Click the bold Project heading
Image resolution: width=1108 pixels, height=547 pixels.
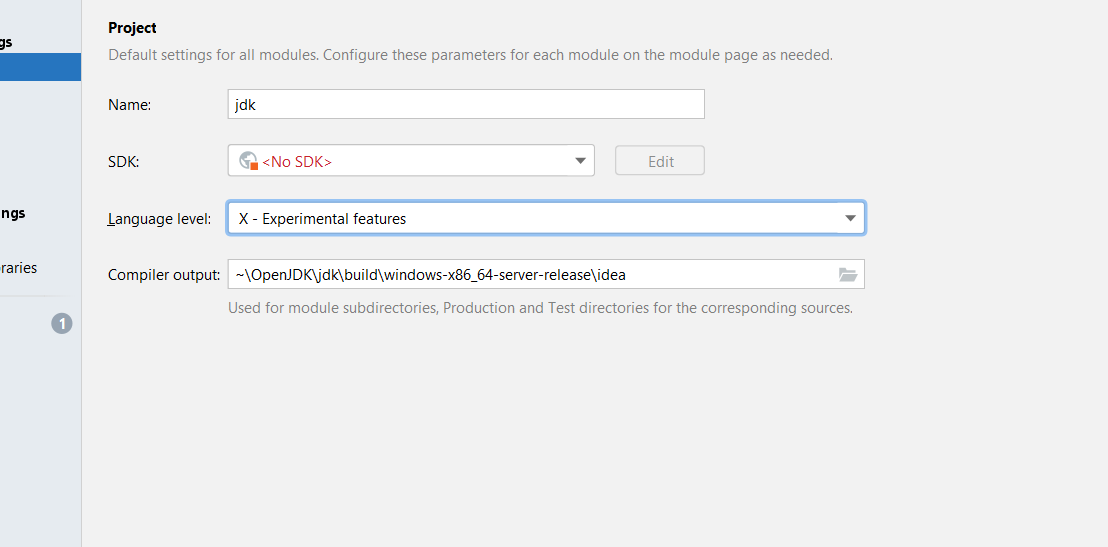pyautogui.click(x=132, y=28)
